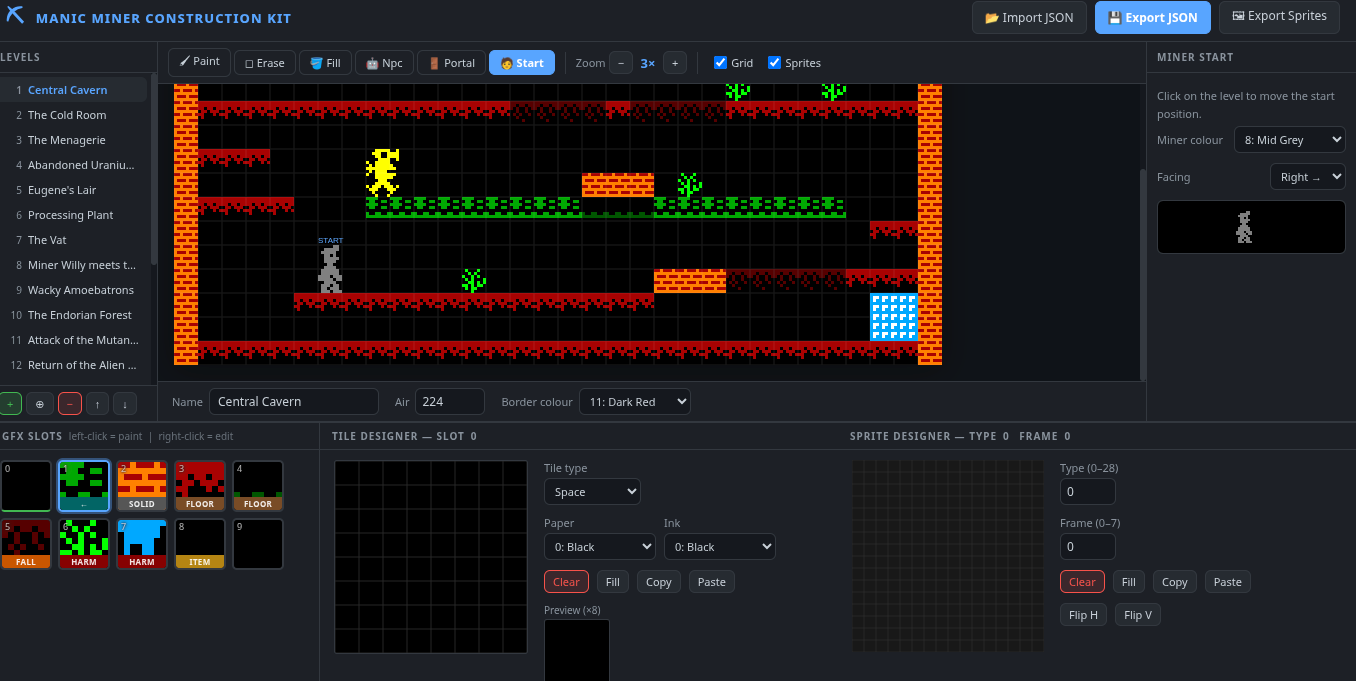The height and width of the screenshot is (681, 1356).
Task: Click the grey miner START sprite
Action: pos(330,269)
